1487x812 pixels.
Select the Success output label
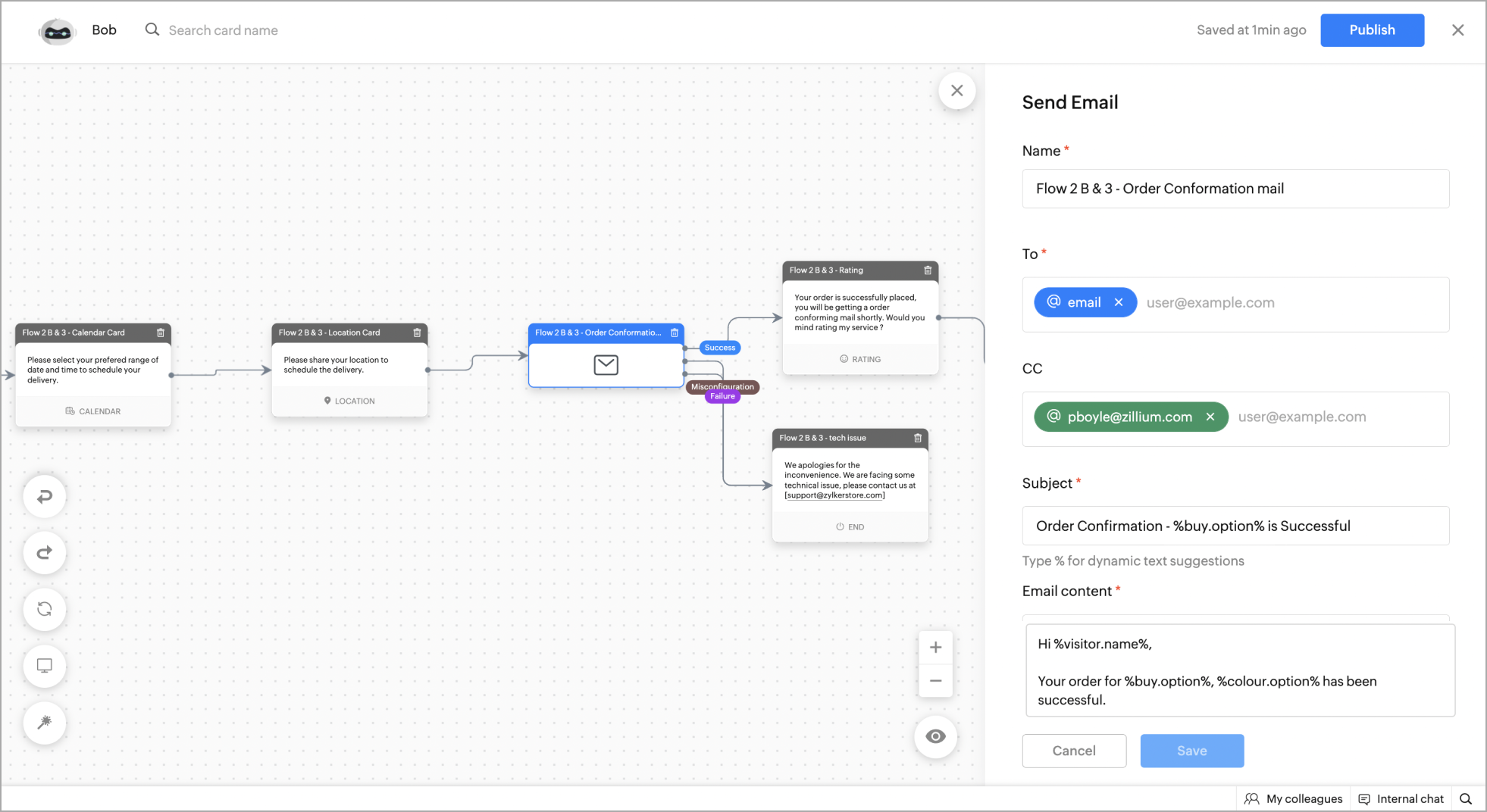click(x=720, y=348)
